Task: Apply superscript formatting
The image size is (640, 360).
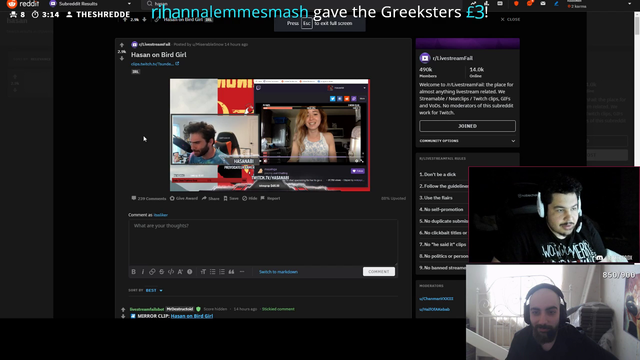Action: pyautogui.click(x=180, y=272)
